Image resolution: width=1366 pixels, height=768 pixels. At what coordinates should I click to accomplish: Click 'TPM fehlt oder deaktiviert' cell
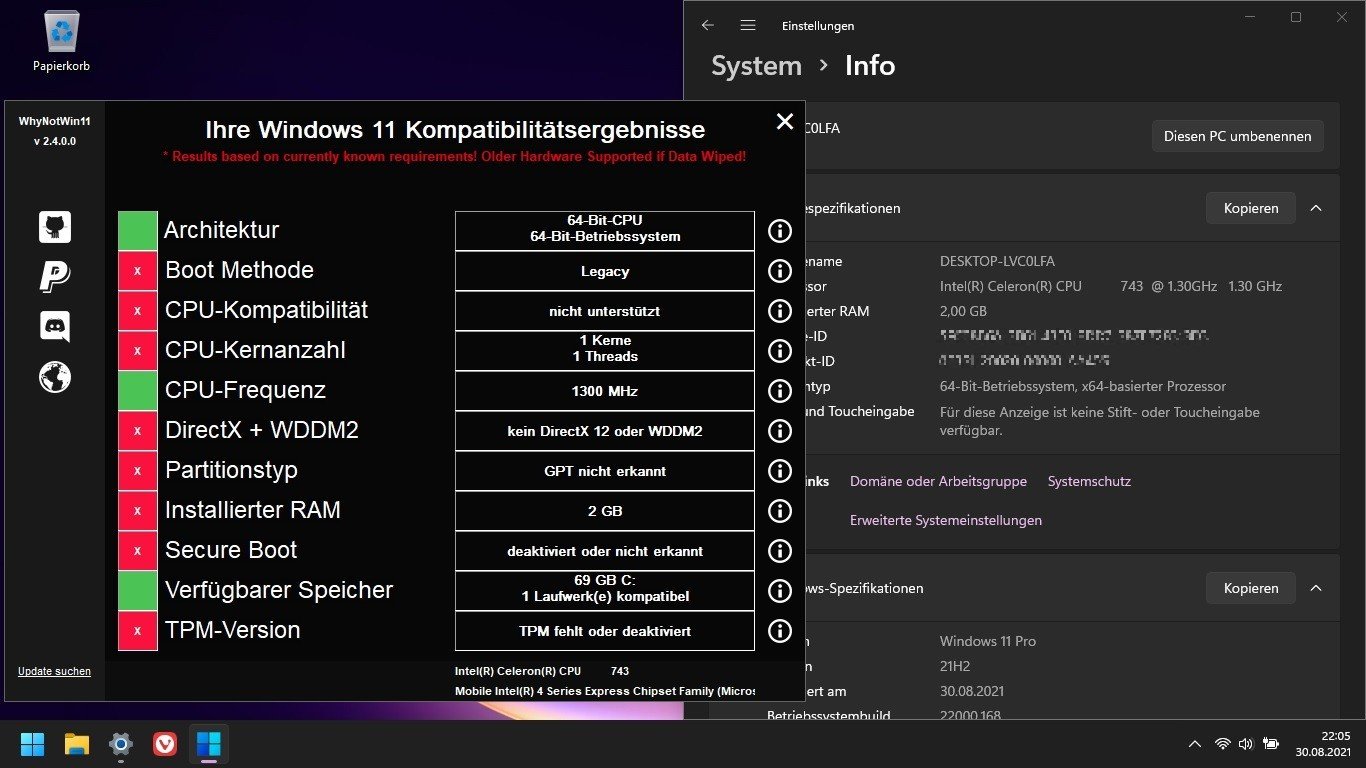point(605,631)
